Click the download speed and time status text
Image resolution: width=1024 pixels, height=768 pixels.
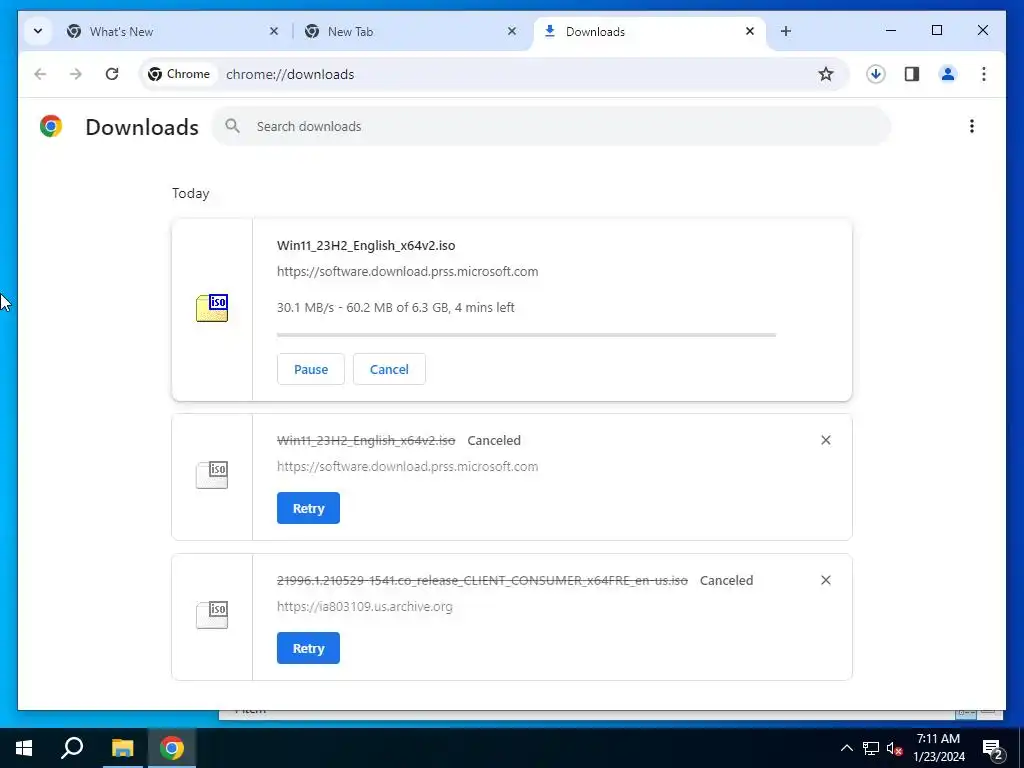click(x=396, y=308)
